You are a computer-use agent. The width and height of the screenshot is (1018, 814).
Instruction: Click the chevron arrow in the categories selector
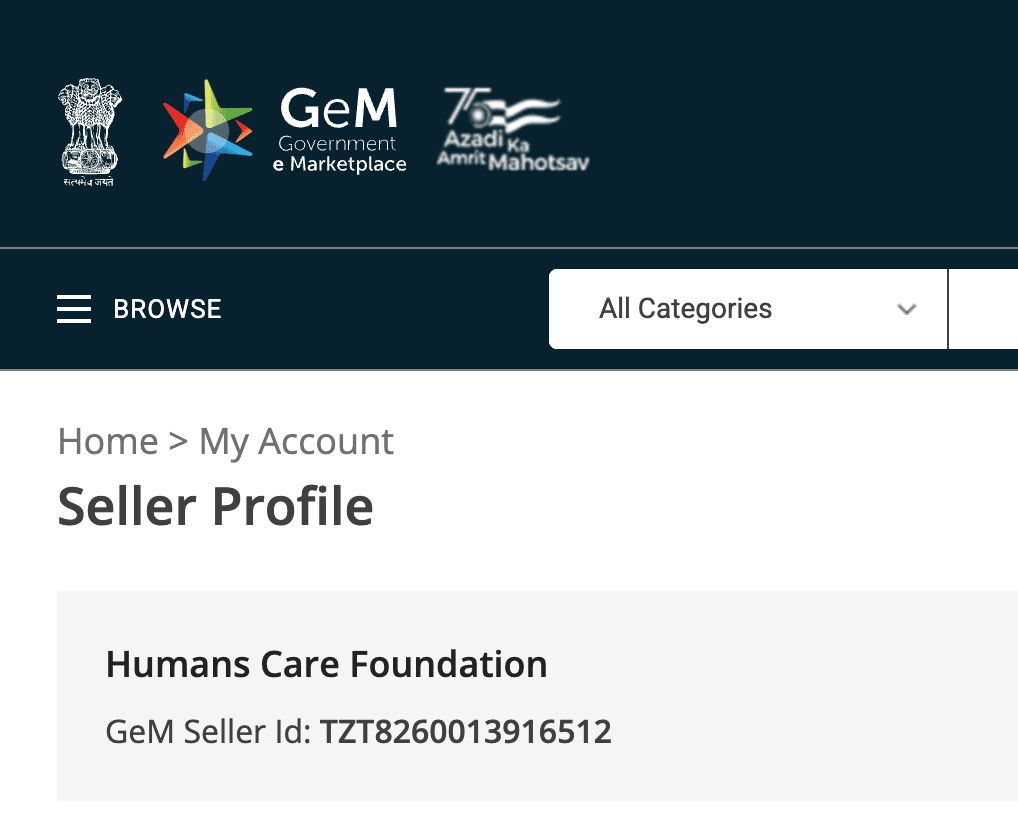pos(907,309)
